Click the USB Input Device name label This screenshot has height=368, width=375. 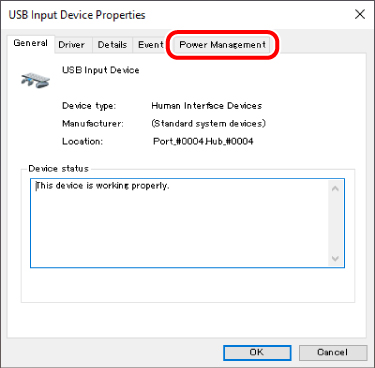[x=101, y=70]
